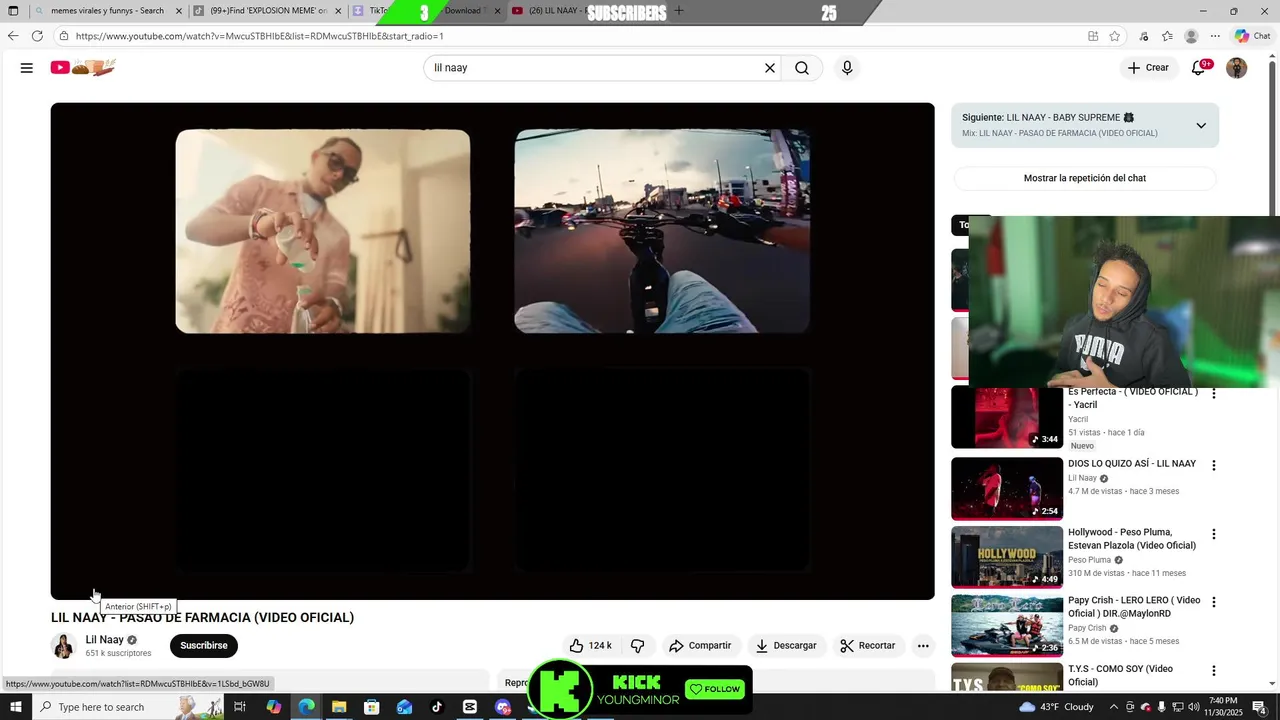Image resolution: width=1280 pixels, height=720 pixels.
Task: Open the Windows Start menu
Action: 15,707
